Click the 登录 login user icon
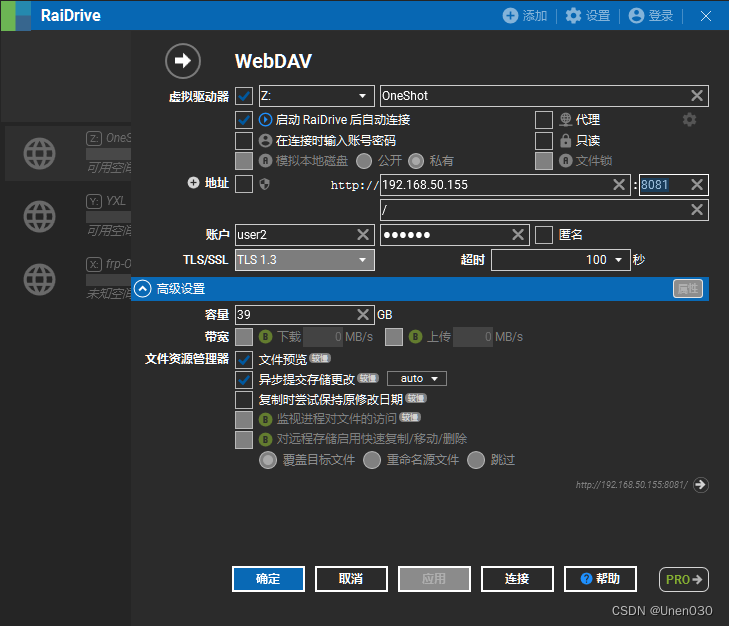This screenshot has height=626, width=729. click(x=636, y=15)
